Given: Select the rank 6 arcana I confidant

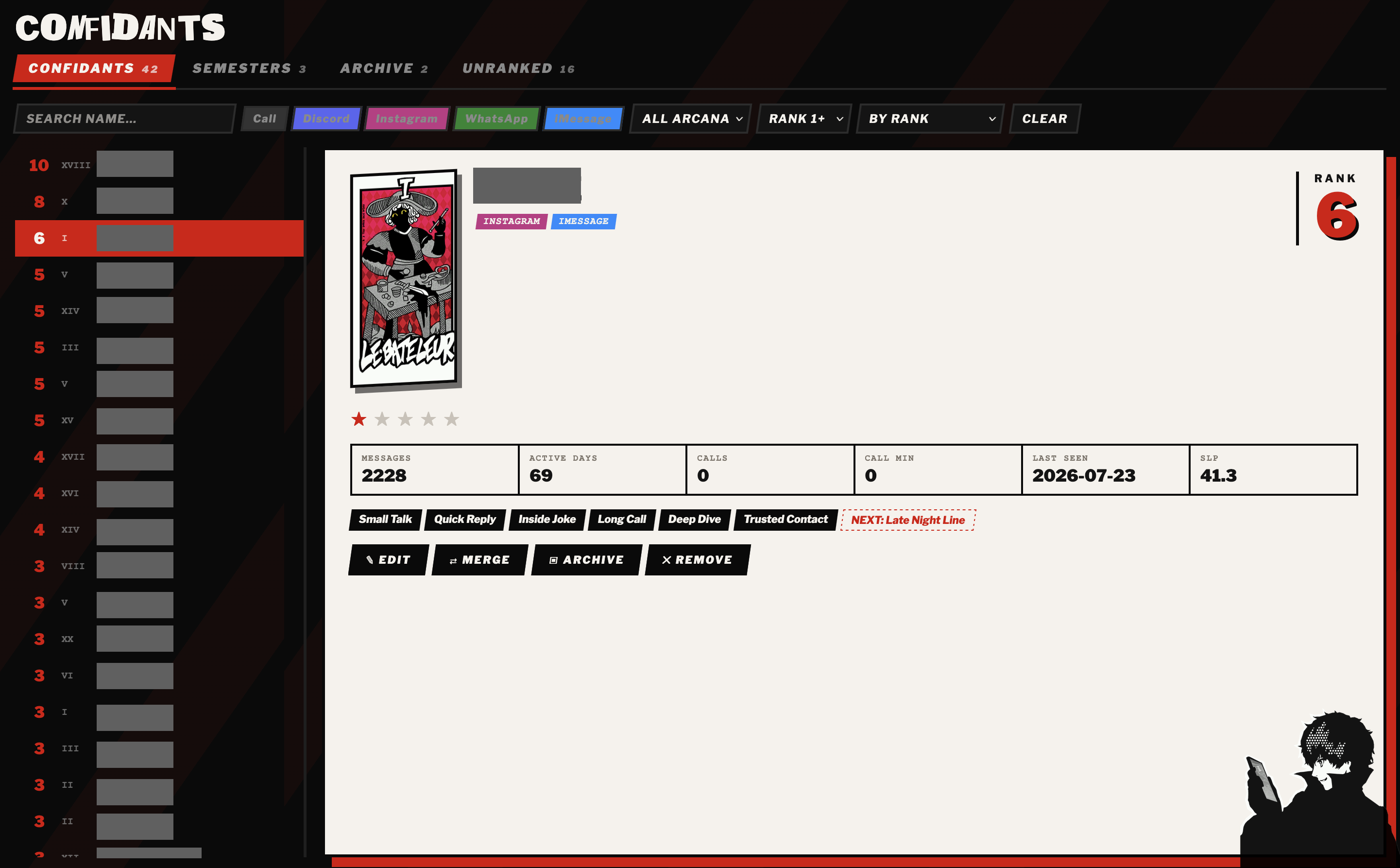Looking at the screenshot, I should (159, 238).
